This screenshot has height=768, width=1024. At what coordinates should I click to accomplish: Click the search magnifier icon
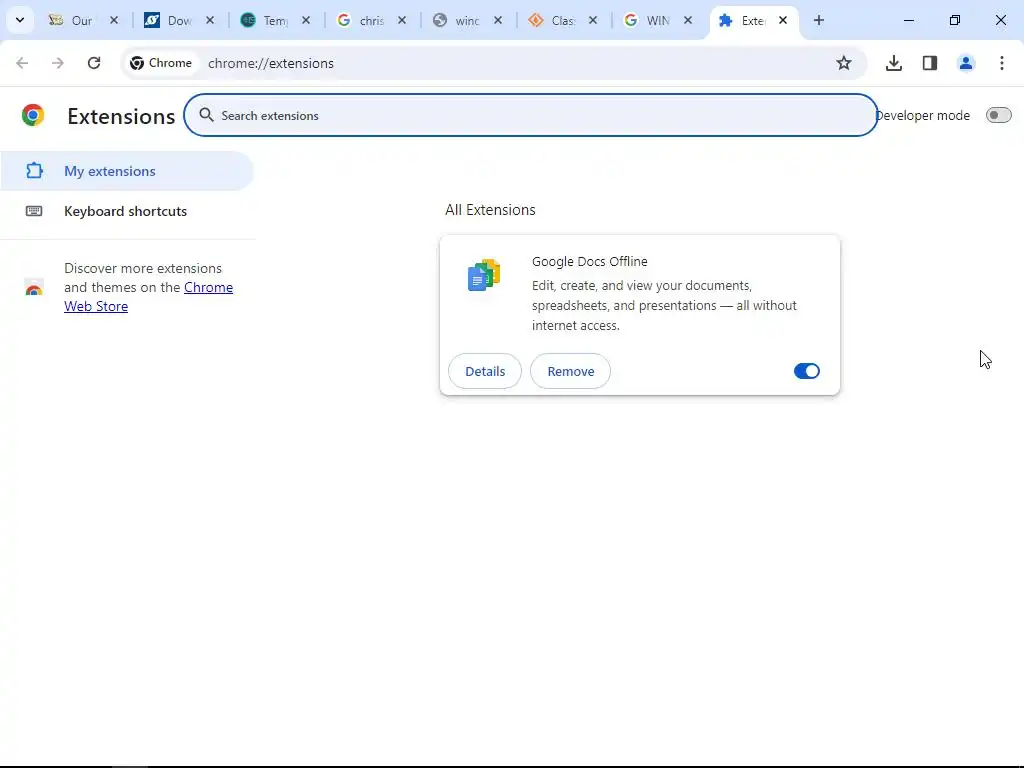[206, 115]
